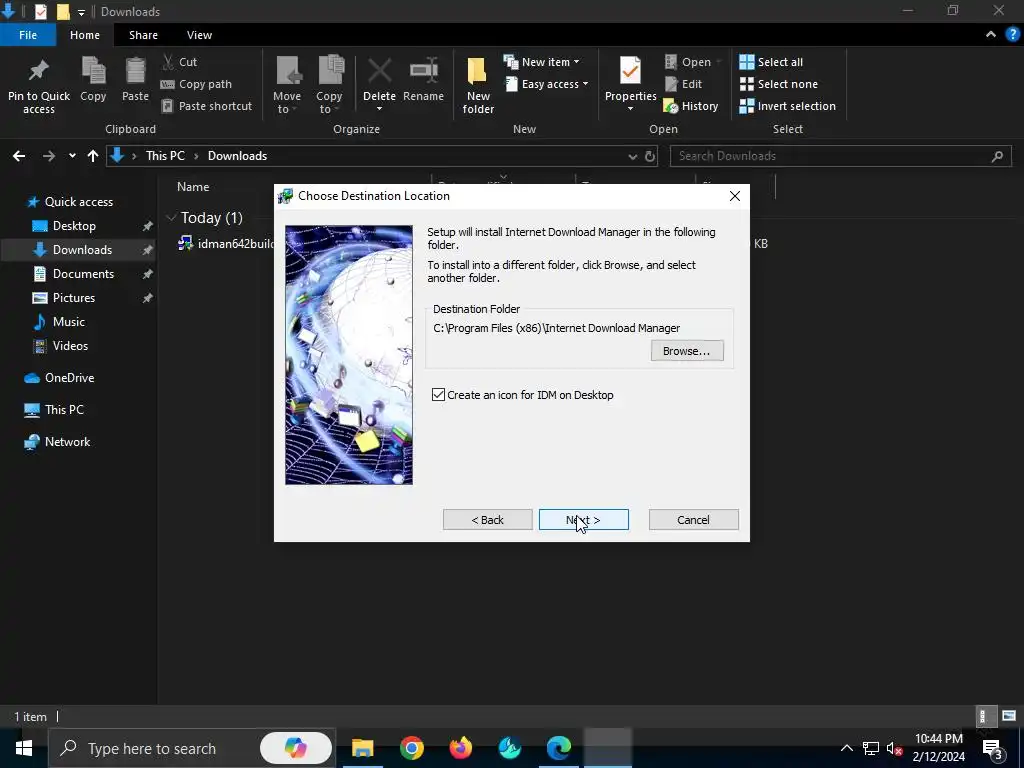1024x768 pixels.
Task: Click the Edit command in Open group
Action: (683, 84)
